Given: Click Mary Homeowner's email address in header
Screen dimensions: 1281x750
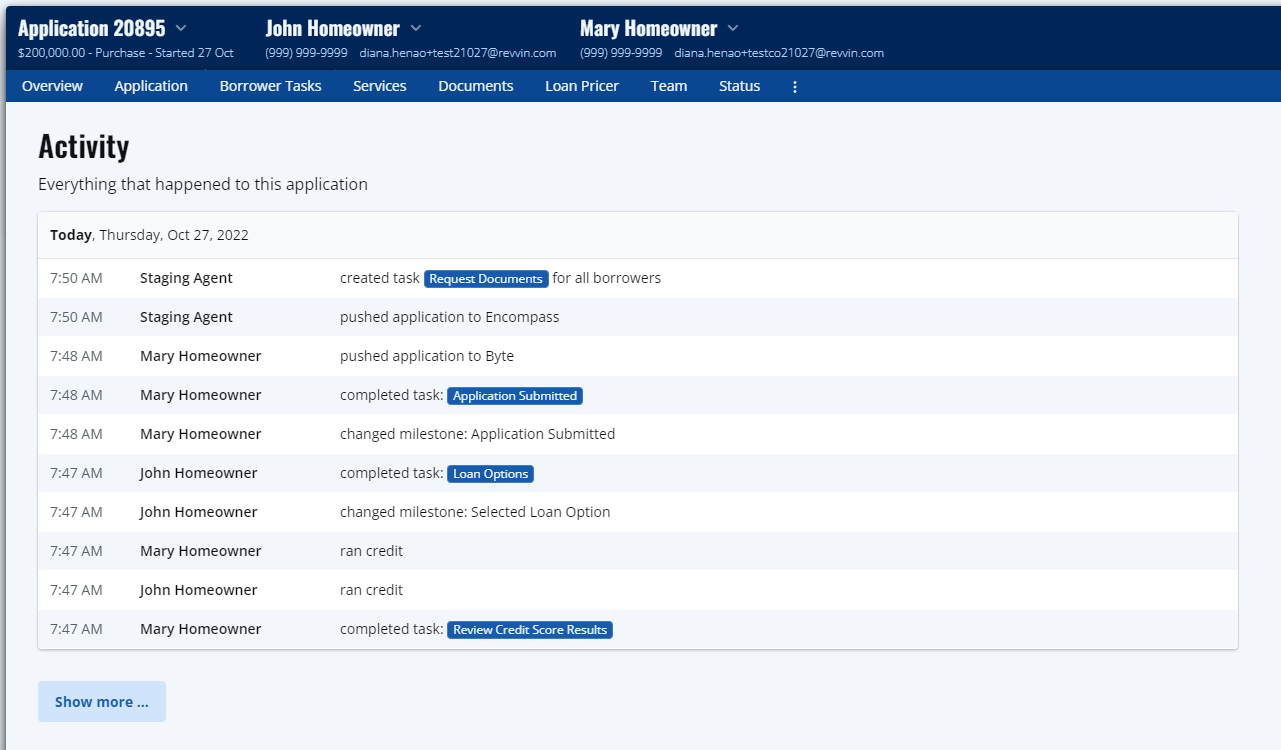Looking at the screenshot, I should (778, 53).
